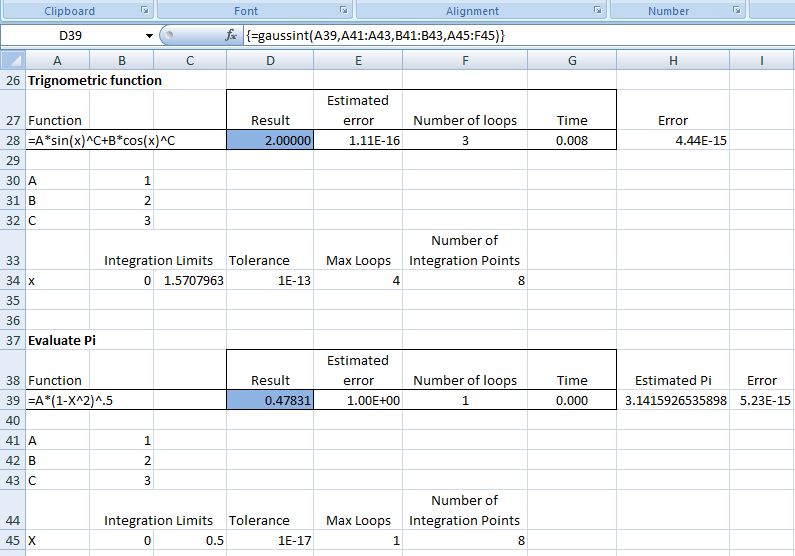Open the Alignment dialog launcher icon
The image size is (795, 556).
pos(597,11)
